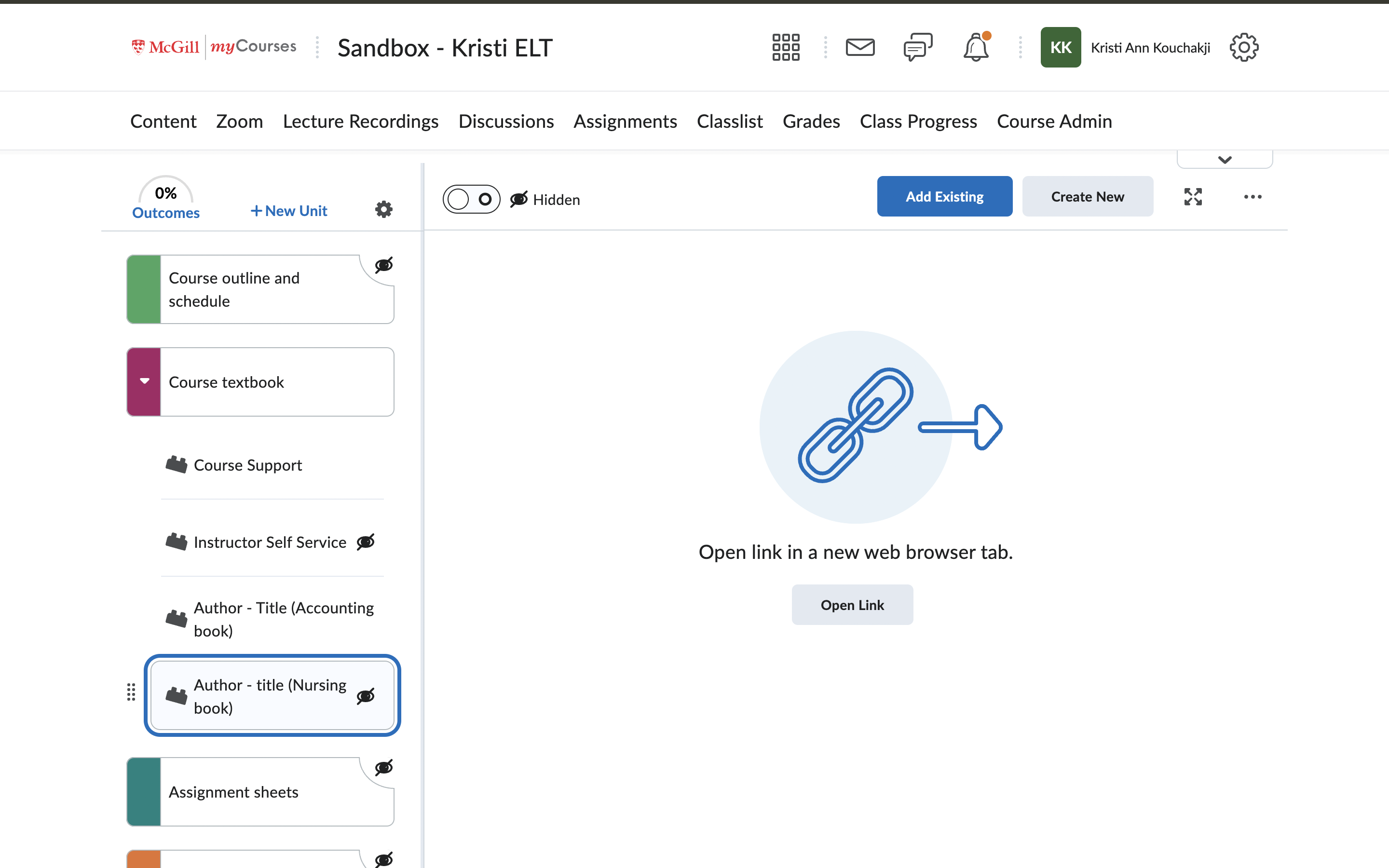The width and height of the screenshot is (1389, 868).
Task: Go to Lecture Recordings
Action: 360,121
